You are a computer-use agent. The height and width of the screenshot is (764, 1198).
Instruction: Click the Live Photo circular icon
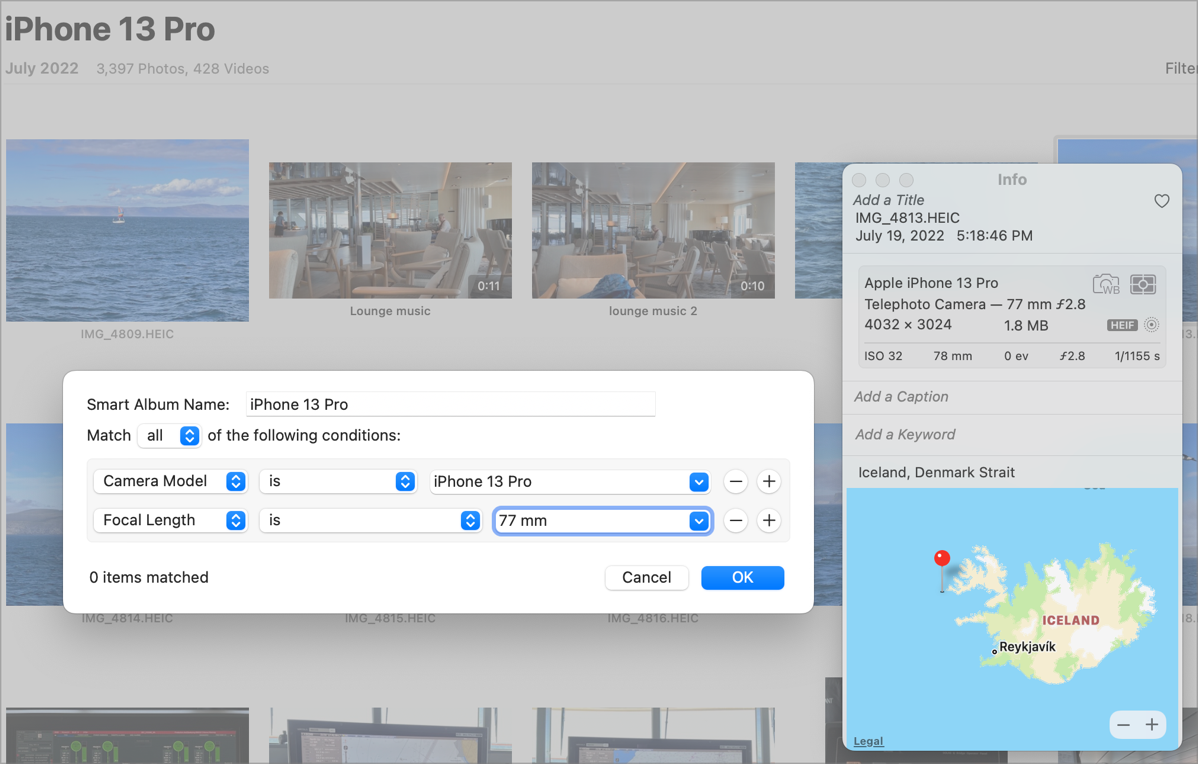point(1152,325)
